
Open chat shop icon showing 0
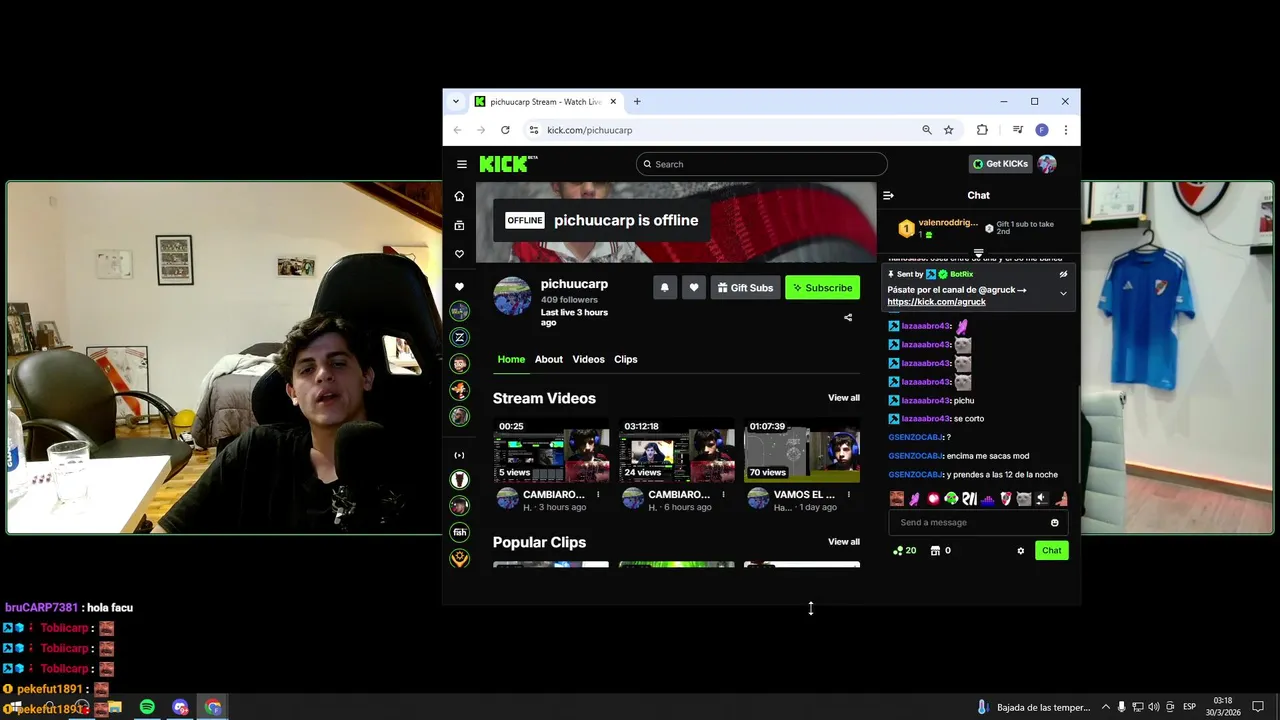(940, 551)
